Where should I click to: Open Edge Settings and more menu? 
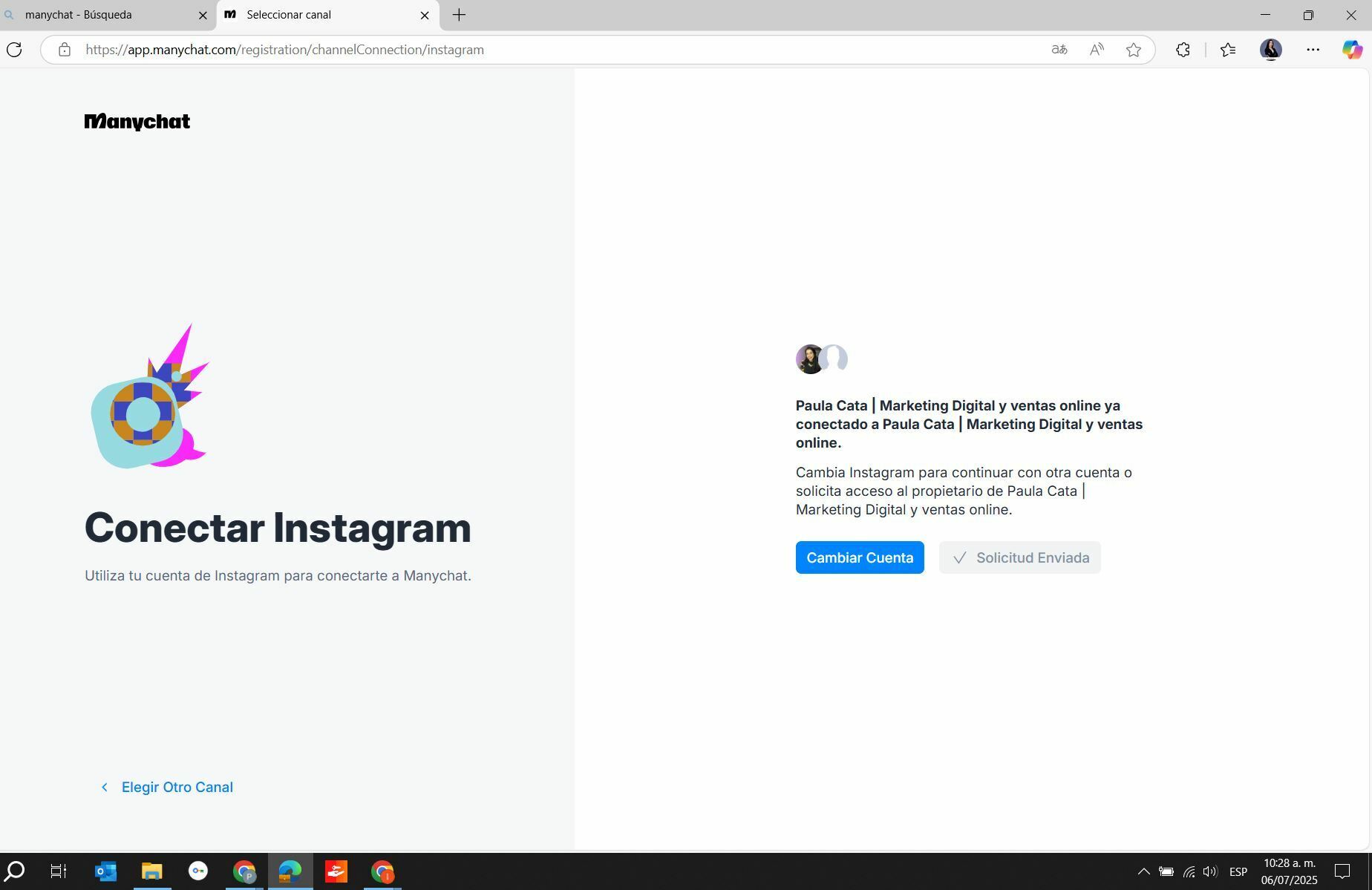click(1313, 50)
